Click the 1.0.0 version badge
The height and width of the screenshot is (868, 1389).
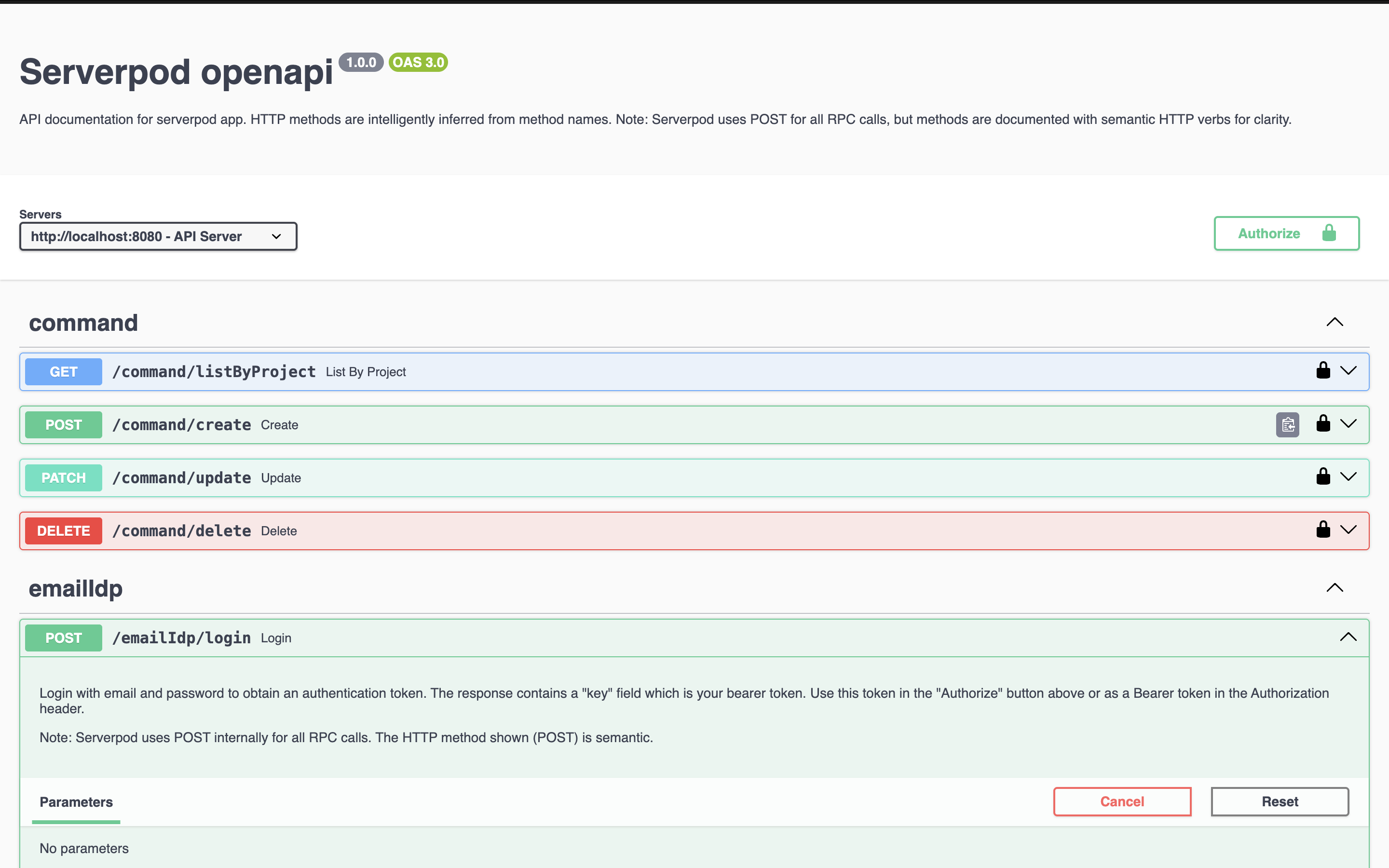[x=360, y=63]
